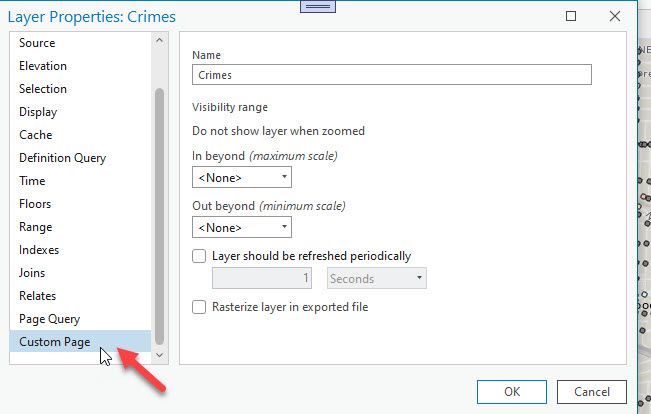Enable Layer should be refreshed periodically

point(199,256)
